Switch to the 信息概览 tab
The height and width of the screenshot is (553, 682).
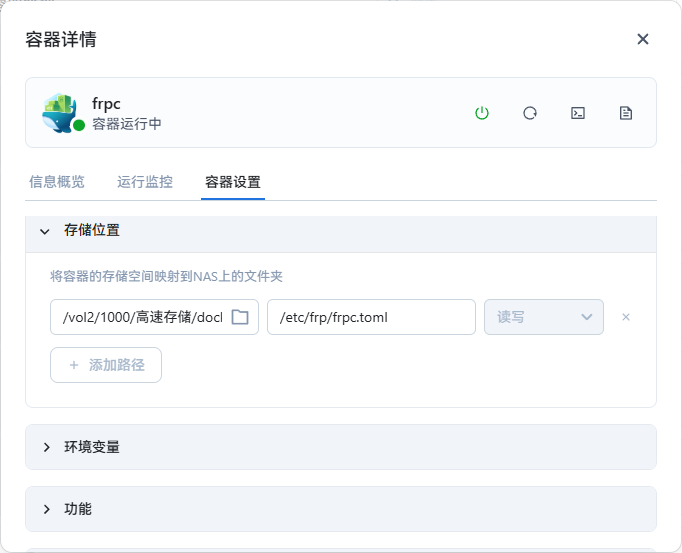pos(57,182)
